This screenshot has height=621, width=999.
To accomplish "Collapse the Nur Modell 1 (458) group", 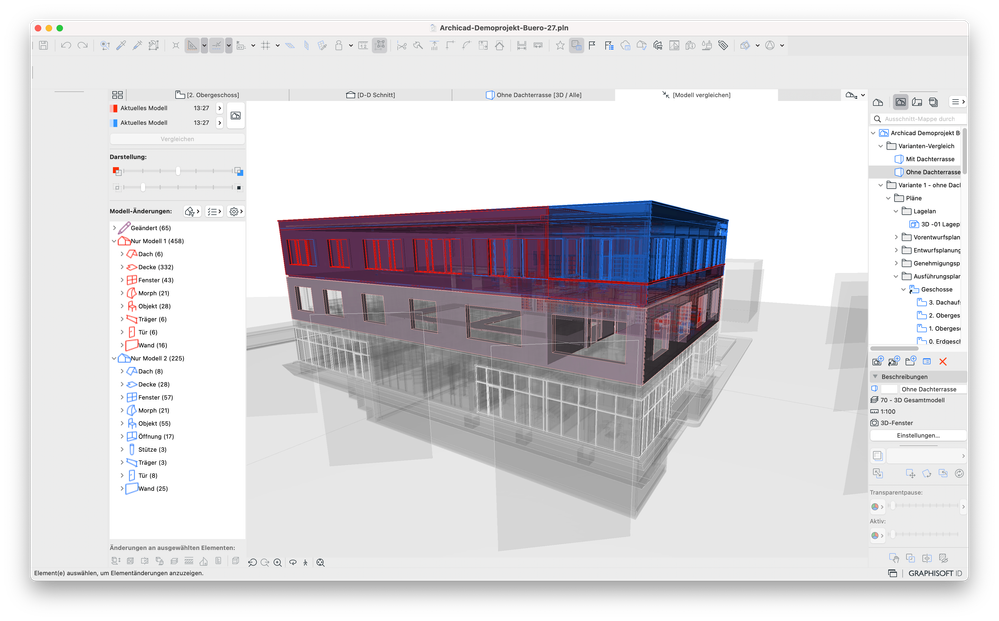I will point(114,241).
